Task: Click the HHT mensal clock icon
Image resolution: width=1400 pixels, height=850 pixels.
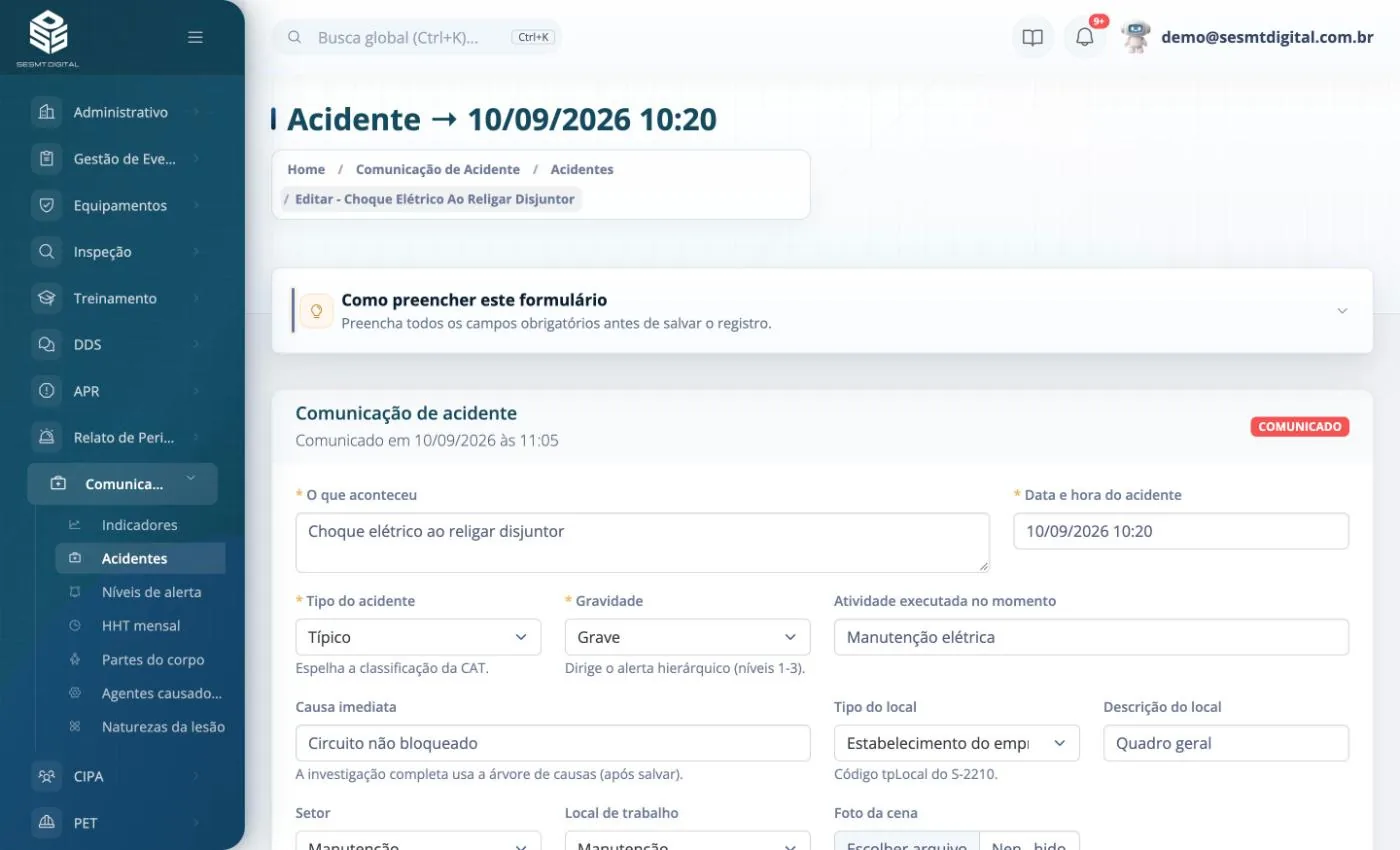Action: coord(74,626)
